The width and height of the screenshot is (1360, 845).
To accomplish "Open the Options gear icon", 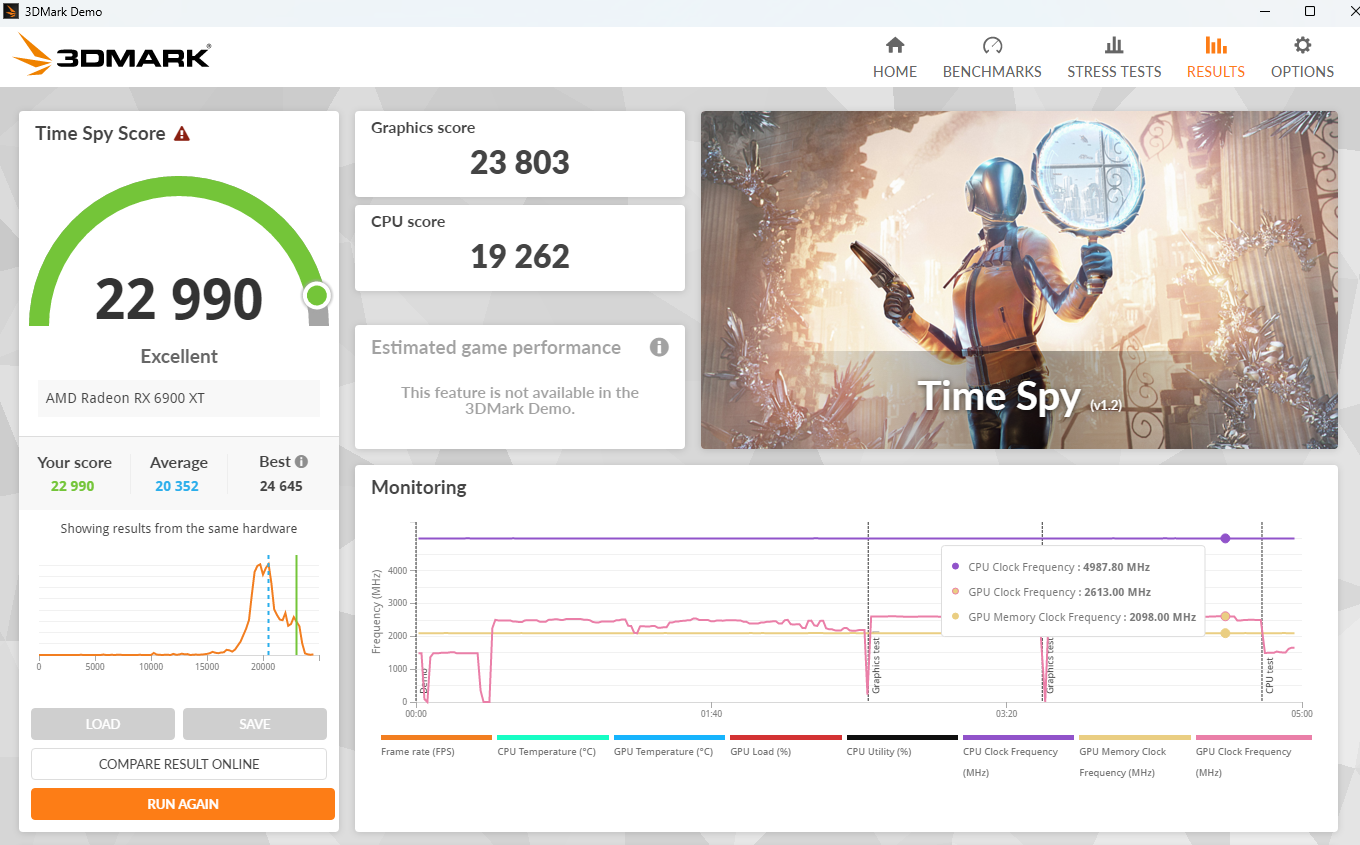I will (x=1301, y=45).
